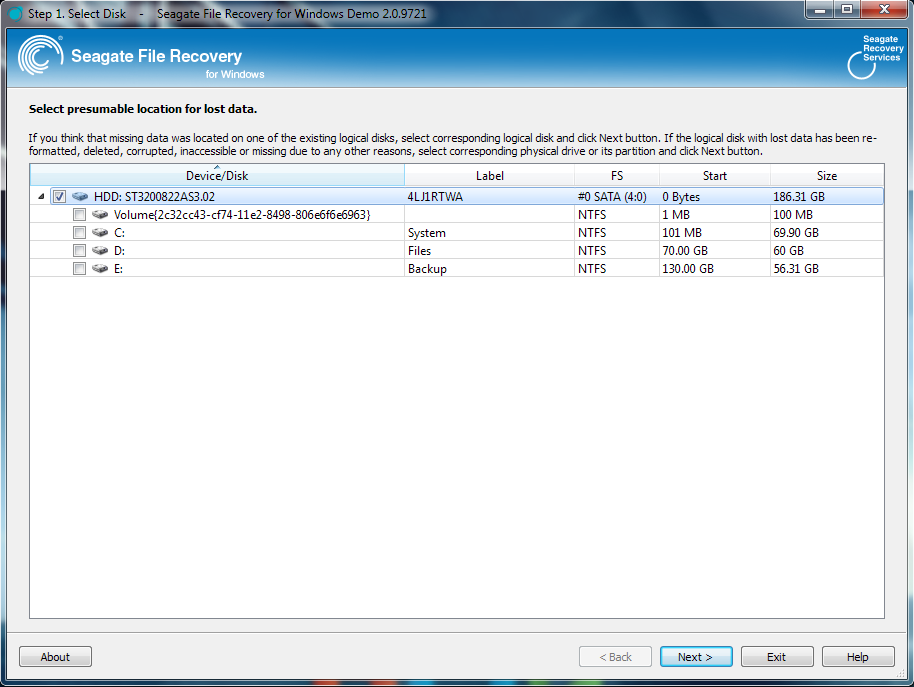Screen dimensions: 914x687
Task: Click the Seagate spiral logo in the header
Action: (40, 55)
